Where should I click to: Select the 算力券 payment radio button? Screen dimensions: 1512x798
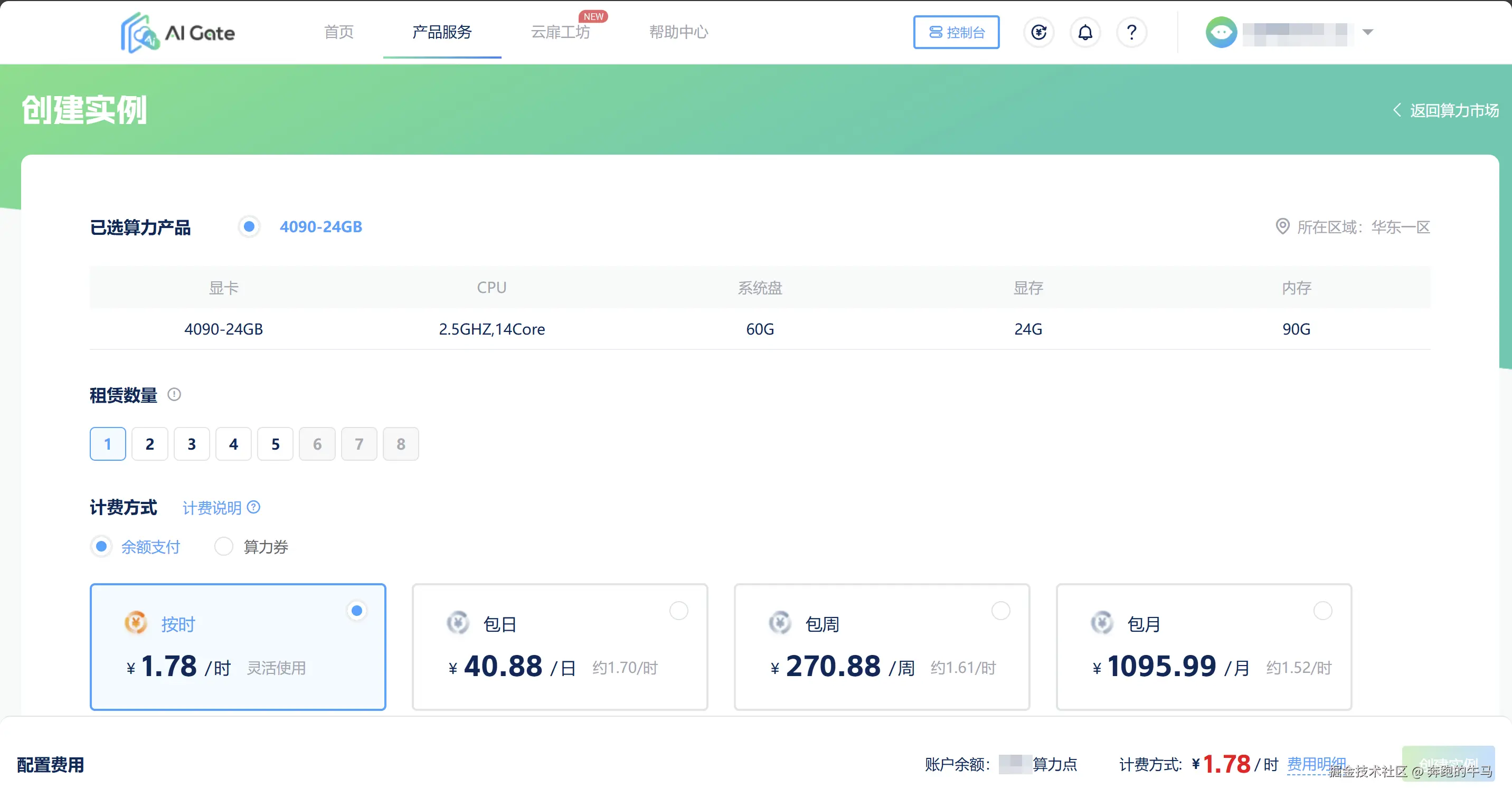tap(224, 546)
